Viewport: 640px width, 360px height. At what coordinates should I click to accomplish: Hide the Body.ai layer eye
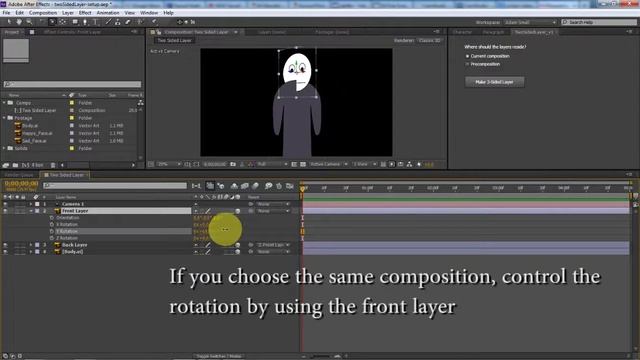pyautogui.click(x=5, y=252)
